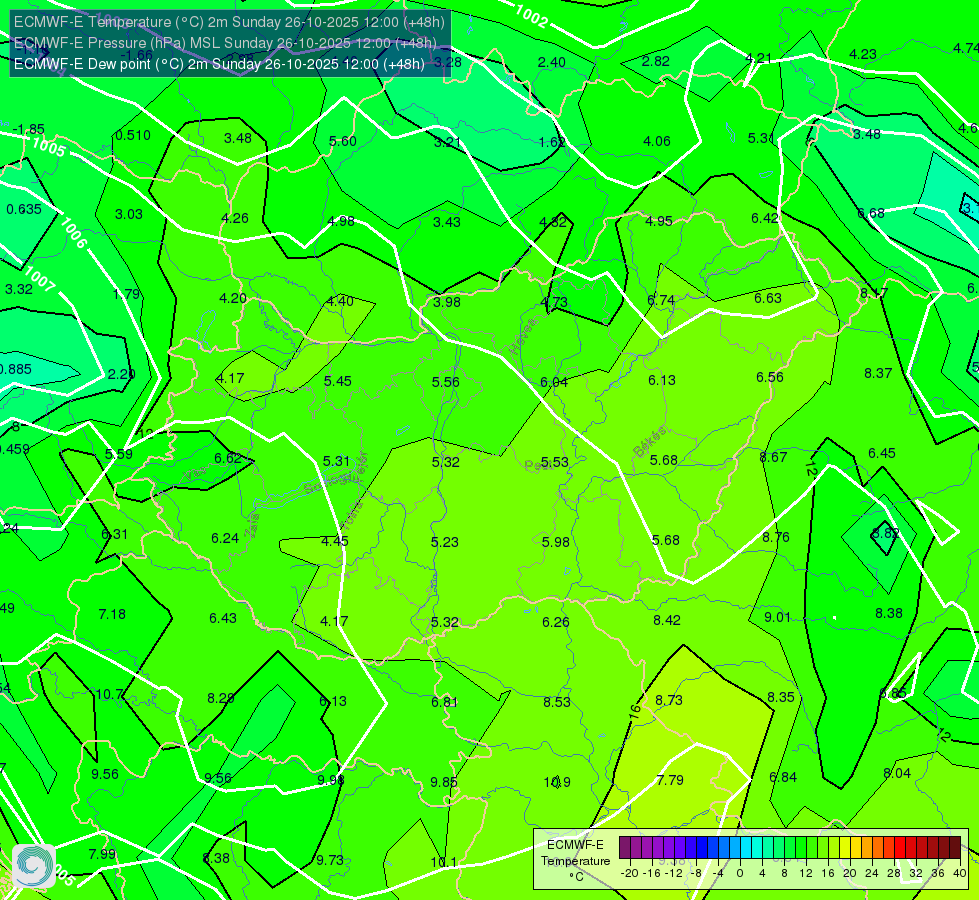
Task: Click the 8.67 grid value
Action: coord(773,457)
